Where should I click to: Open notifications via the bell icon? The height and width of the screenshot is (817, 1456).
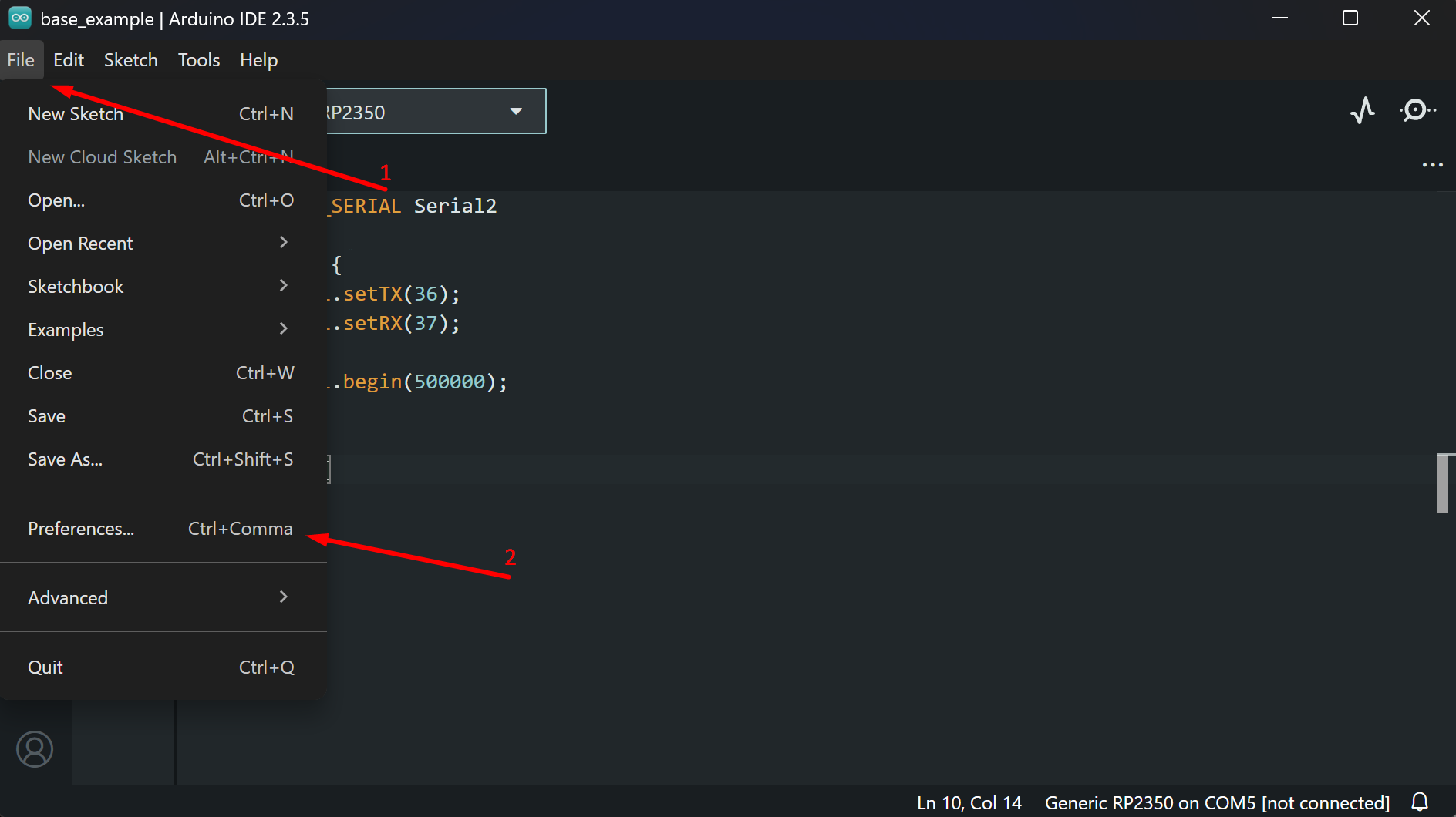pos(1421,802)
